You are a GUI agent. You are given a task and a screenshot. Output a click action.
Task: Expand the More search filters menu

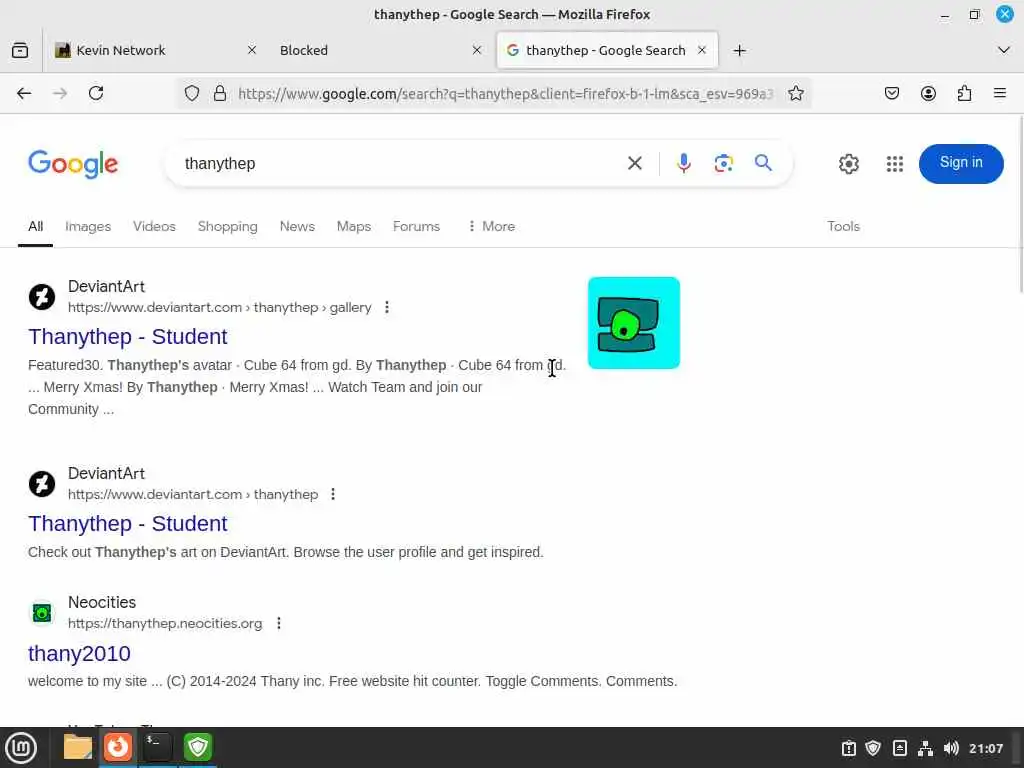pos(491,226)
